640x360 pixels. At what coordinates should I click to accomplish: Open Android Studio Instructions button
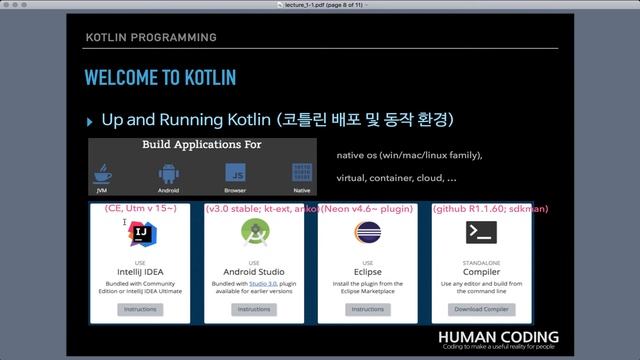tap(254, 309)
